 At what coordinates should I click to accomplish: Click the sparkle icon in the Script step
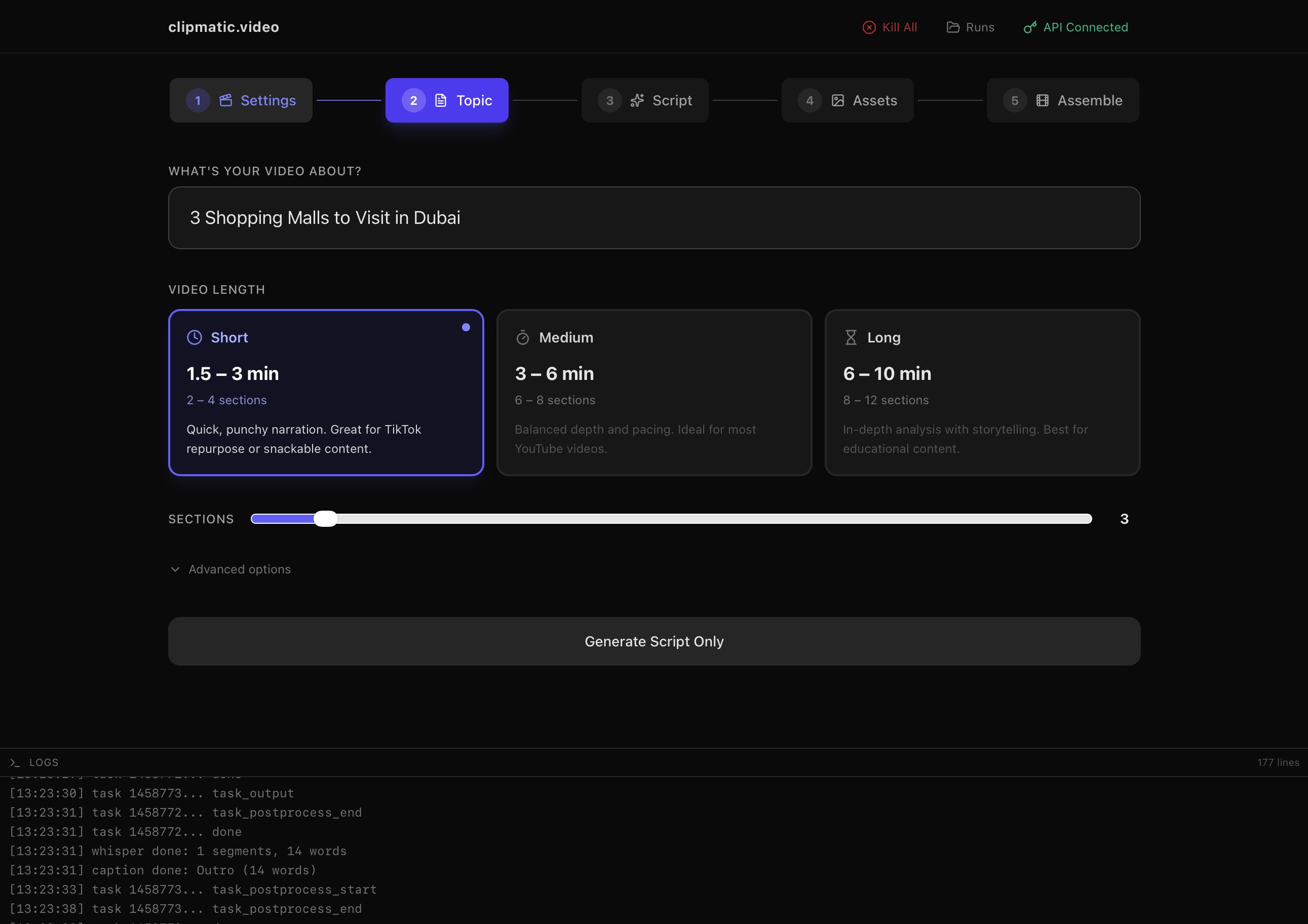(x=637, y=100)
